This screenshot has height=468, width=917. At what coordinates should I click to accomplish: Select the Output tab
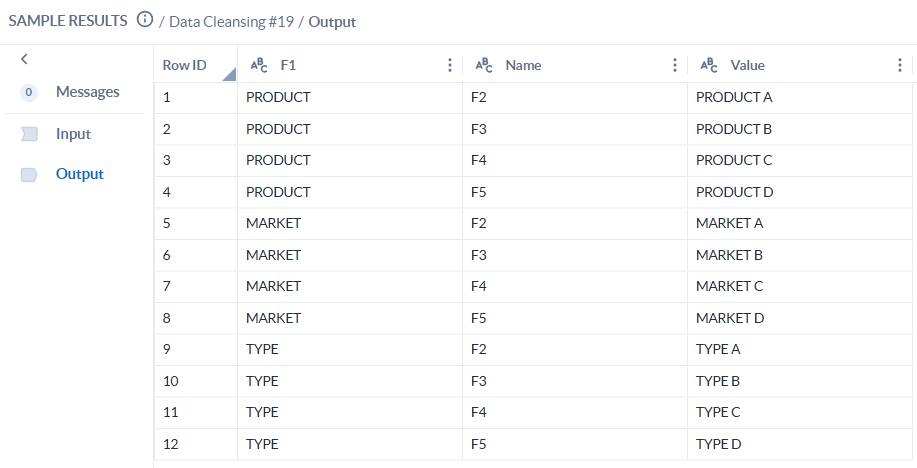click(79, 174)
